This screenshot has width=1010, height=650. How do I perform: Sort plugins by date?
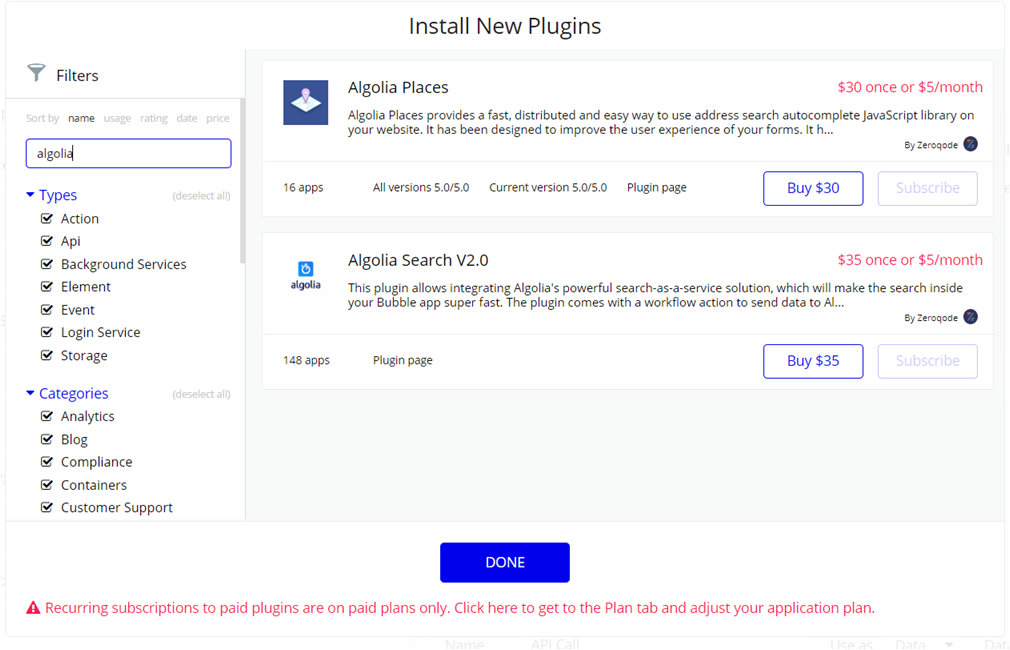(x=187, y=119)
